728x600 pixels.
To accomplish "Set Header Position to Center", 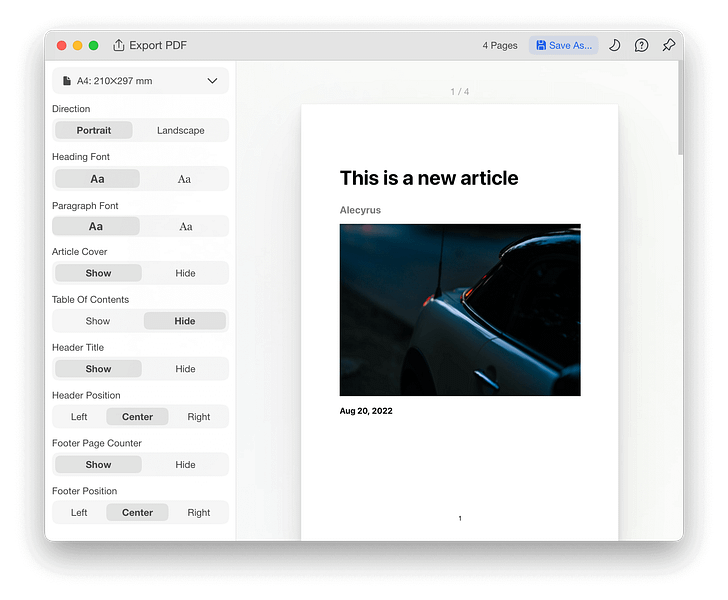I will [x=137, y=417].
